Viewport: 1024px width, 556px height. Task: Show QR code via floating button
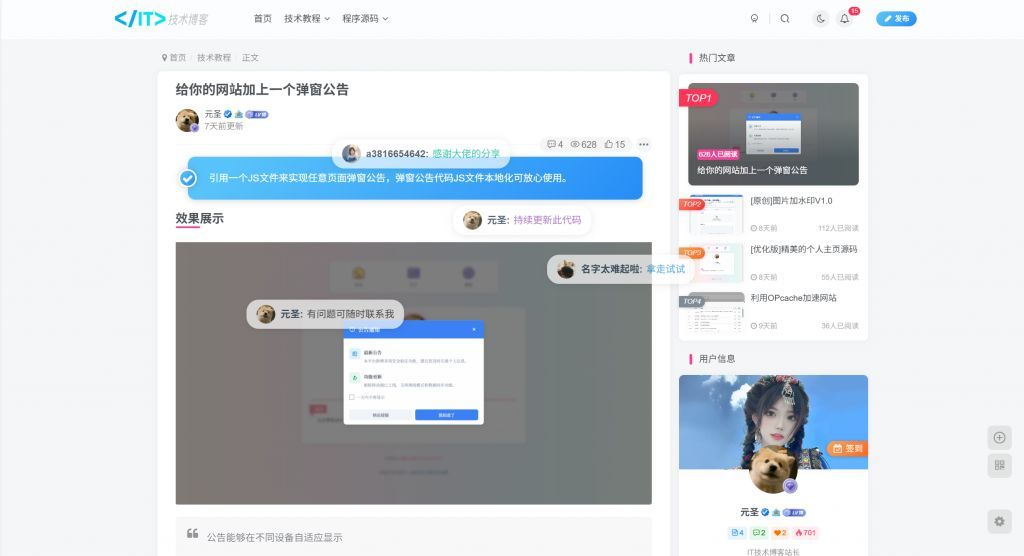pyautogui.click(x=999, y=465)
